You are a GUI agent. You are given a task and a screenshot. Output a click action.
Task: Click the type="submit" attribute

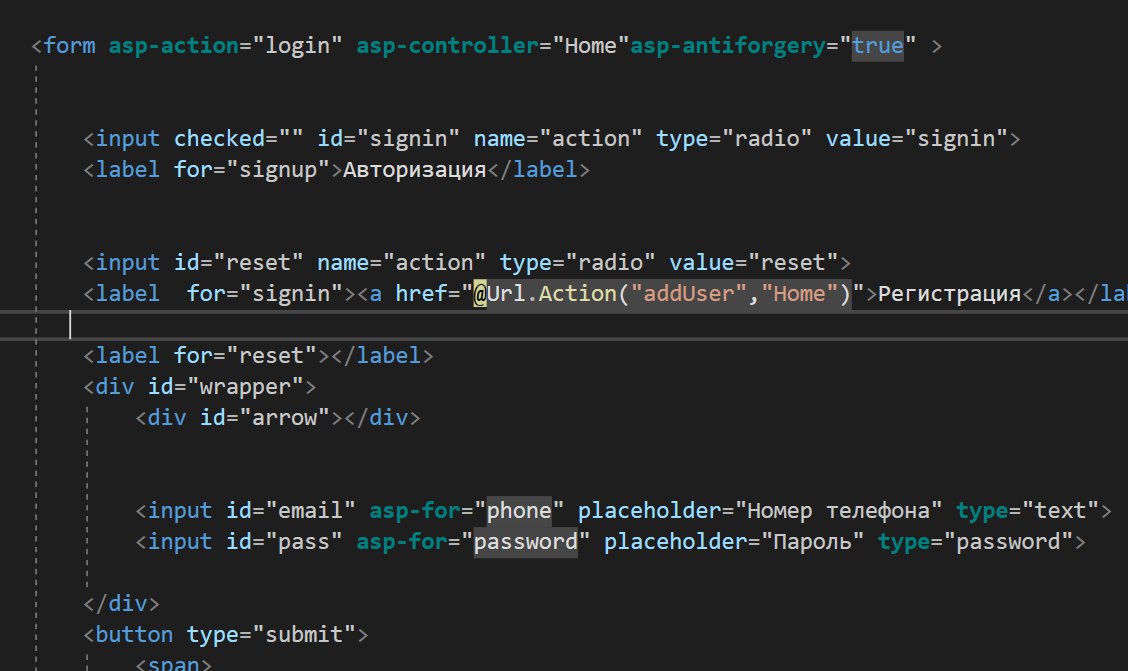(271, 634)
